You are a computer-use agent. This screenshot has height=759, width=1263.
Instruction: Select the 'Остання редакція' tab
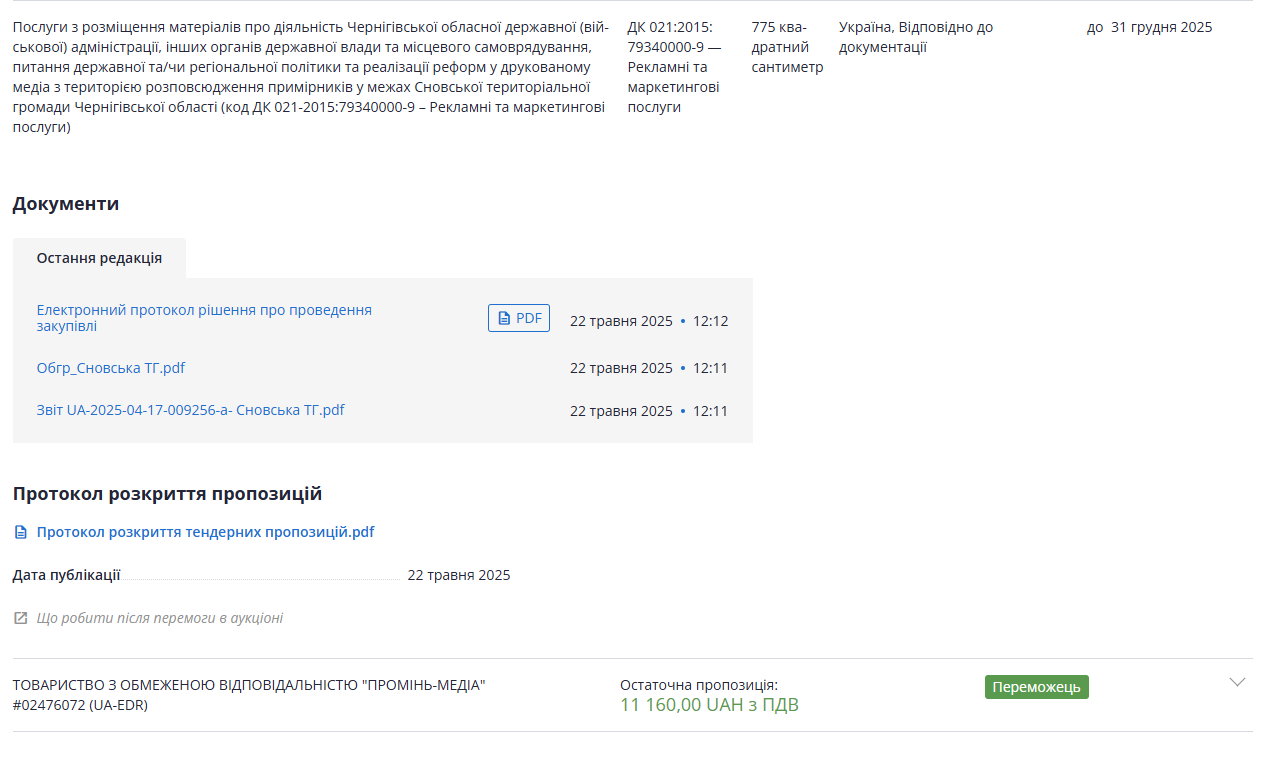(x=99, y=258)
